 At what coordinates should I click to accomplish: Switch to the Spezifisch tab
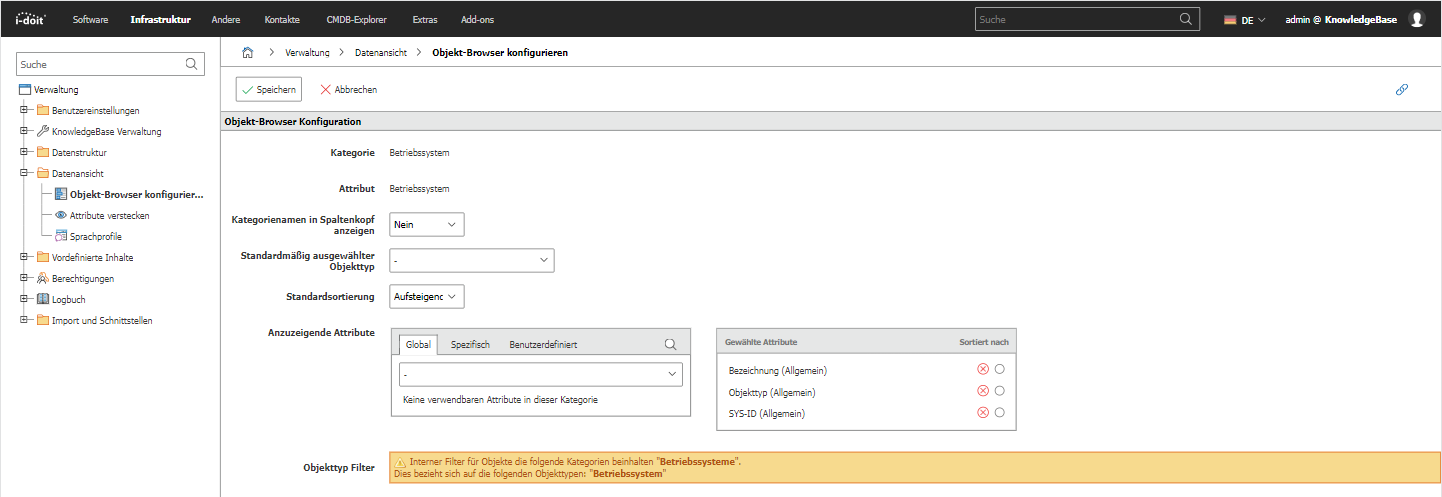(x=470, y=344)
